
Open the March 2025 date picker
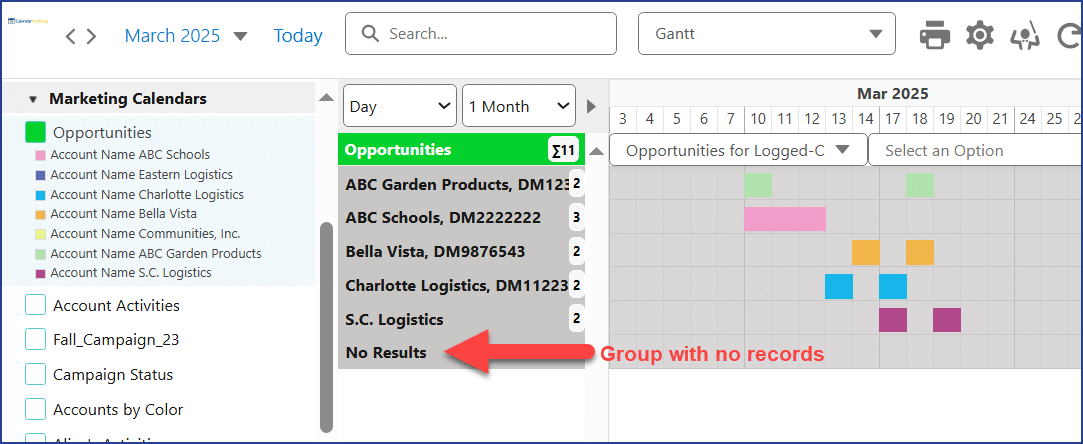(185, 36)
